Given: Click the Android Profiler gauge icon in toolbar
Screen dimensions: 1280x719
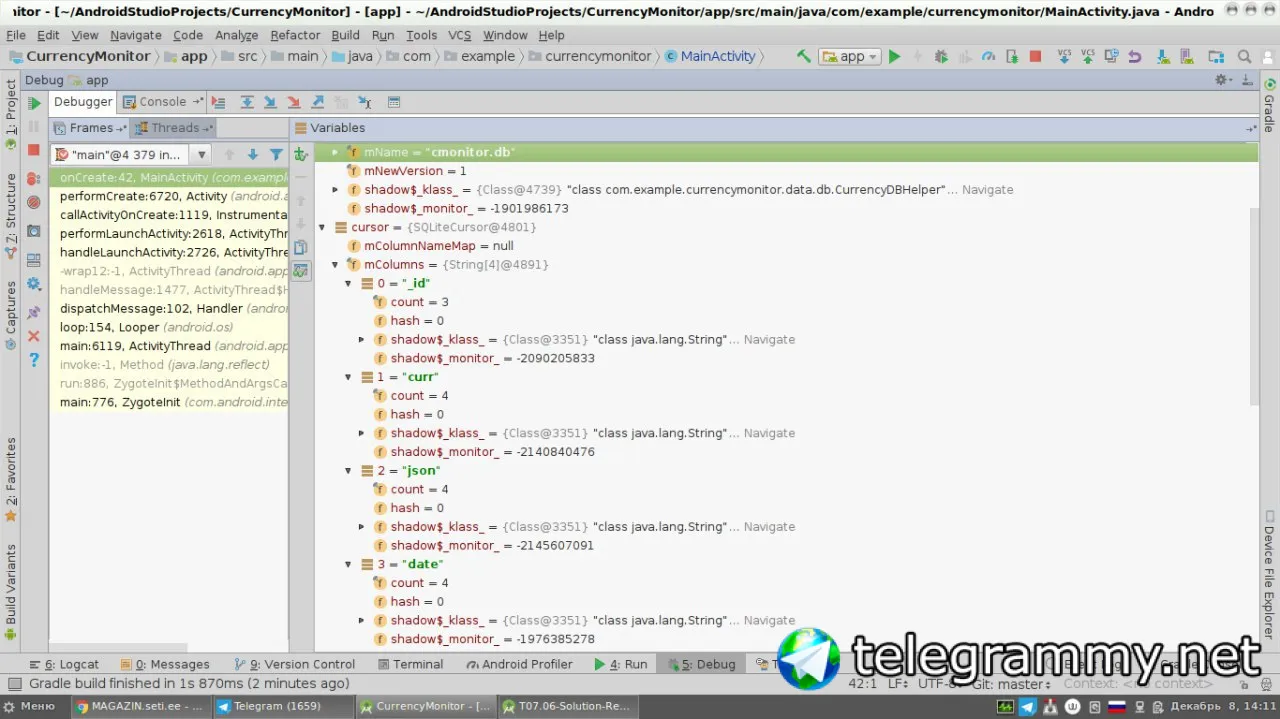Looking at the screenshot, I should 988,56.
